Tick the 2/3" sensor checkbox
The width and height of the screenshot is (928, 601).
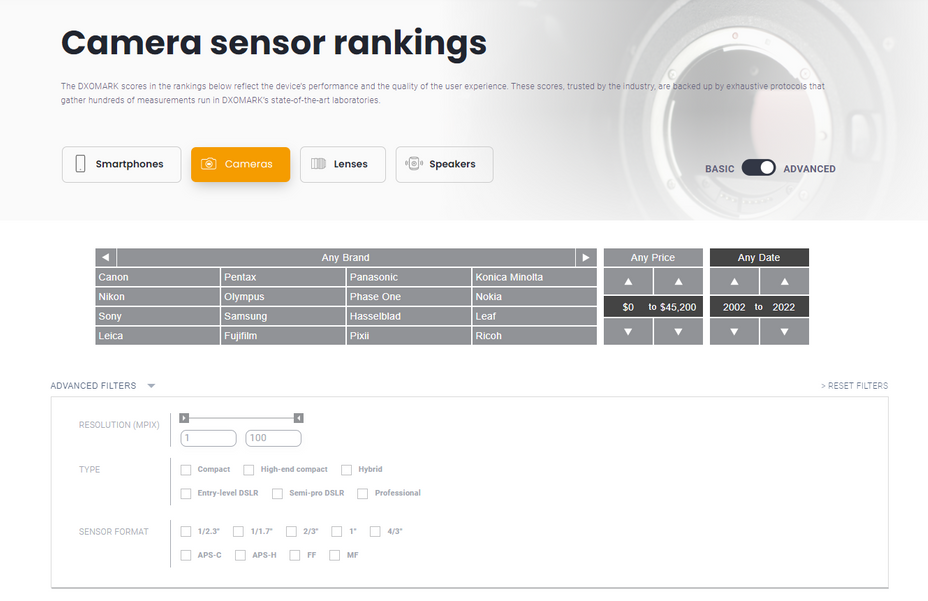click(291, 532)
